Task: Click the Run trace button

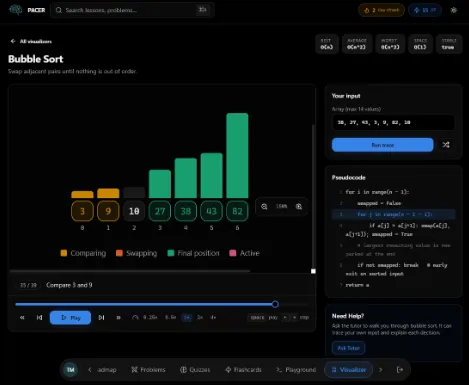Action: tap(383, 145)
